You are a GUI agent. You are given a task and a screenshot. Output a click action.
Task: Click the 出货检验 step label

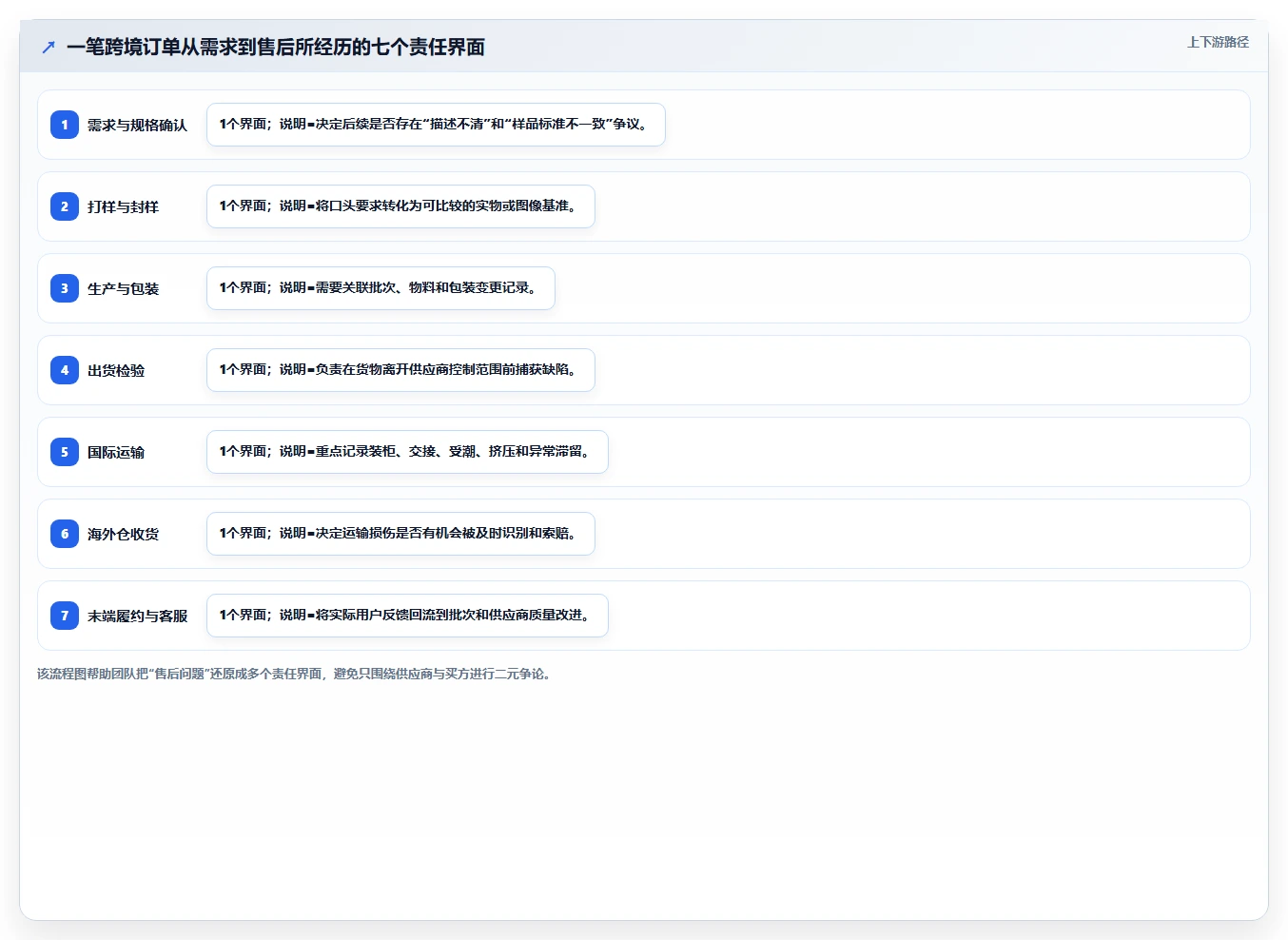(116, 370)
